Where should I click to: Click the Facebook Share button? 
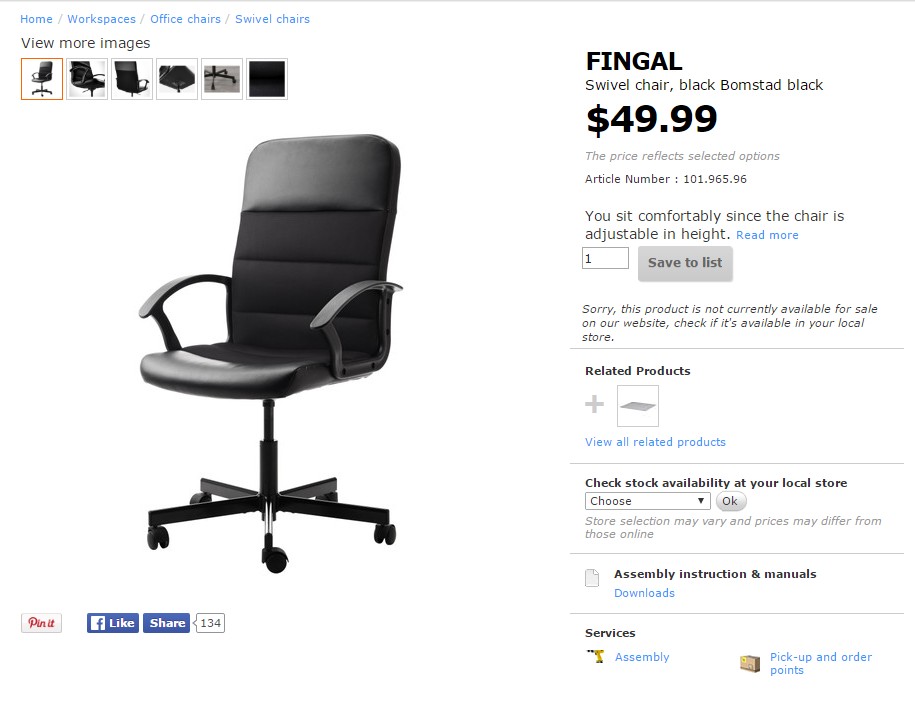tap(166, 623)
